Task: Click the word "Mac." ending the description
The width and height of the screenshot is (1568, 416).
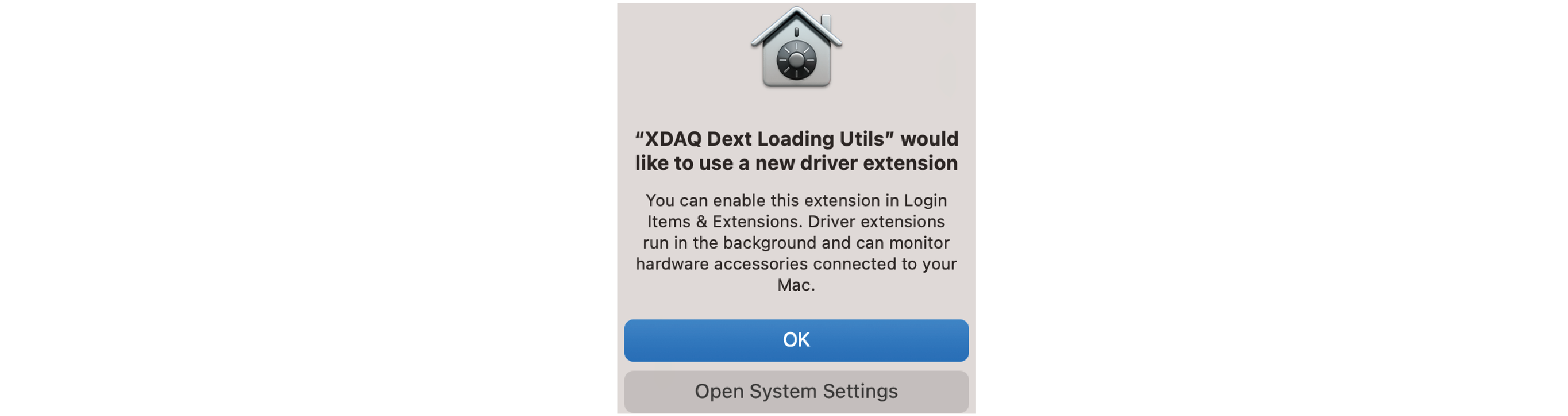Action: pos(796,285)
